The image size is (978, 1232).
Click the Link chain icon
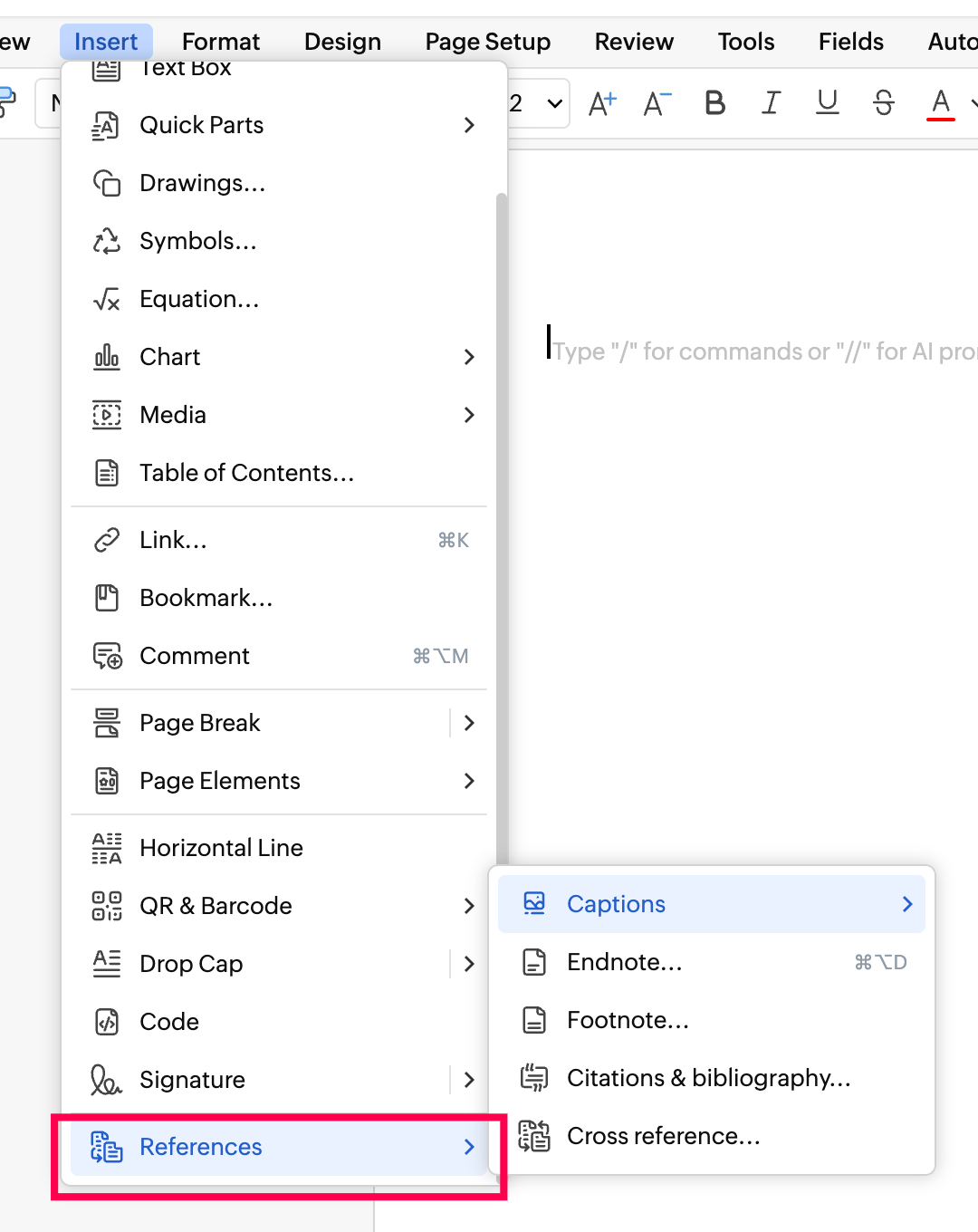coord(107,540)
